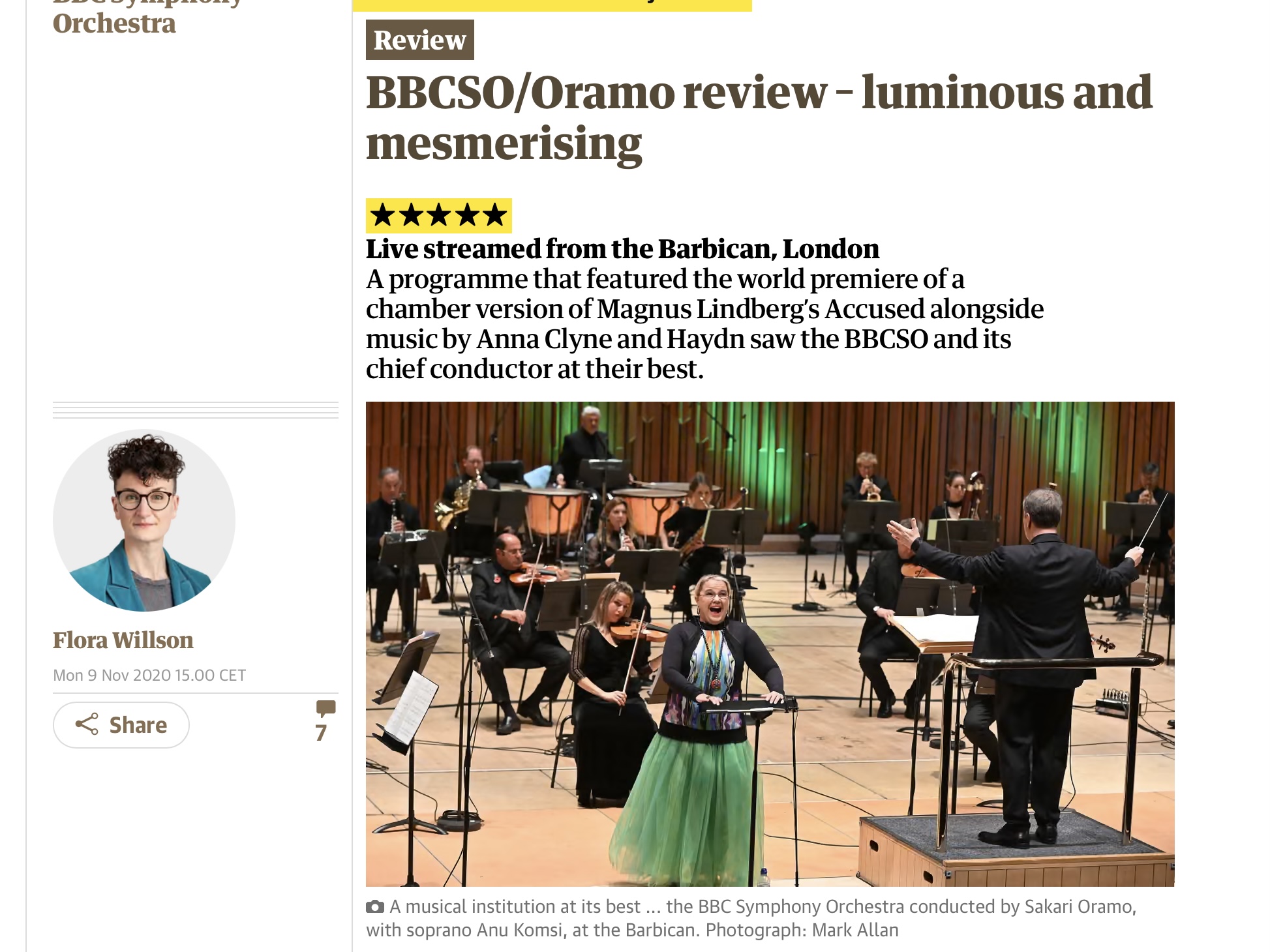
Task: Click the conductor on the podium in photo
Action: click(x=1031, y=665)
